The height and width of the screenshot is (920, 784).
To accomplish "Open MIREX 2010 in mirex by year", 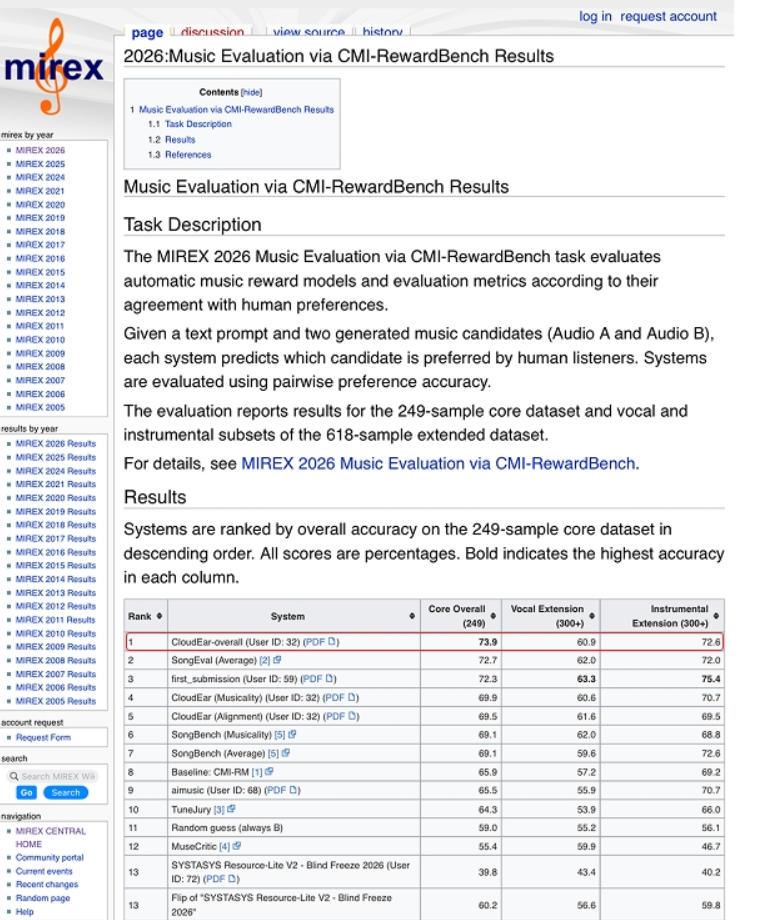I will click(x=40, y=339).
